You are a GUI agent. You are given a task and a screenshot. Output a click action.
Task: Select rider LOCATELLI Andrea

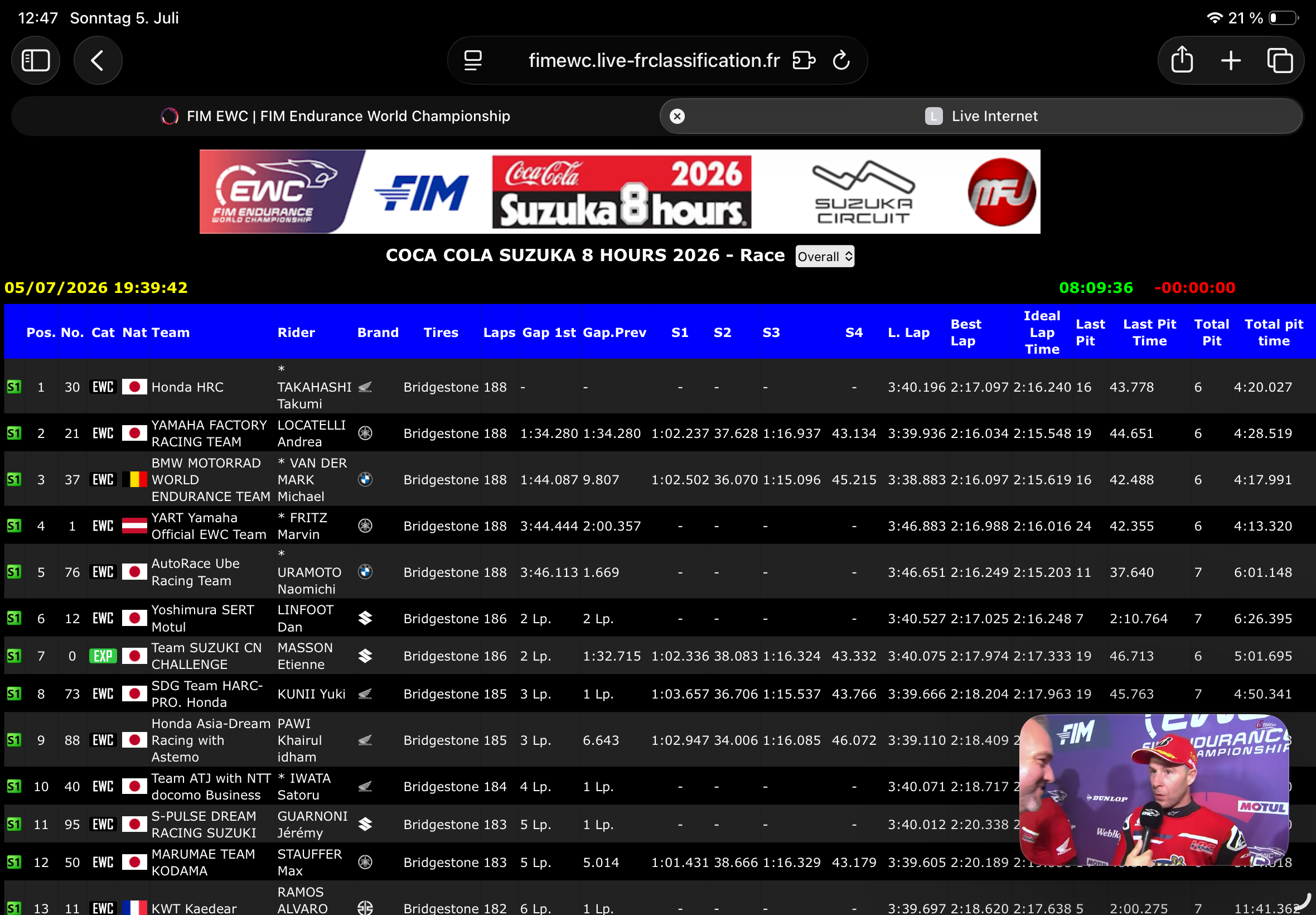pyautogui.click(x=312, y=434)
